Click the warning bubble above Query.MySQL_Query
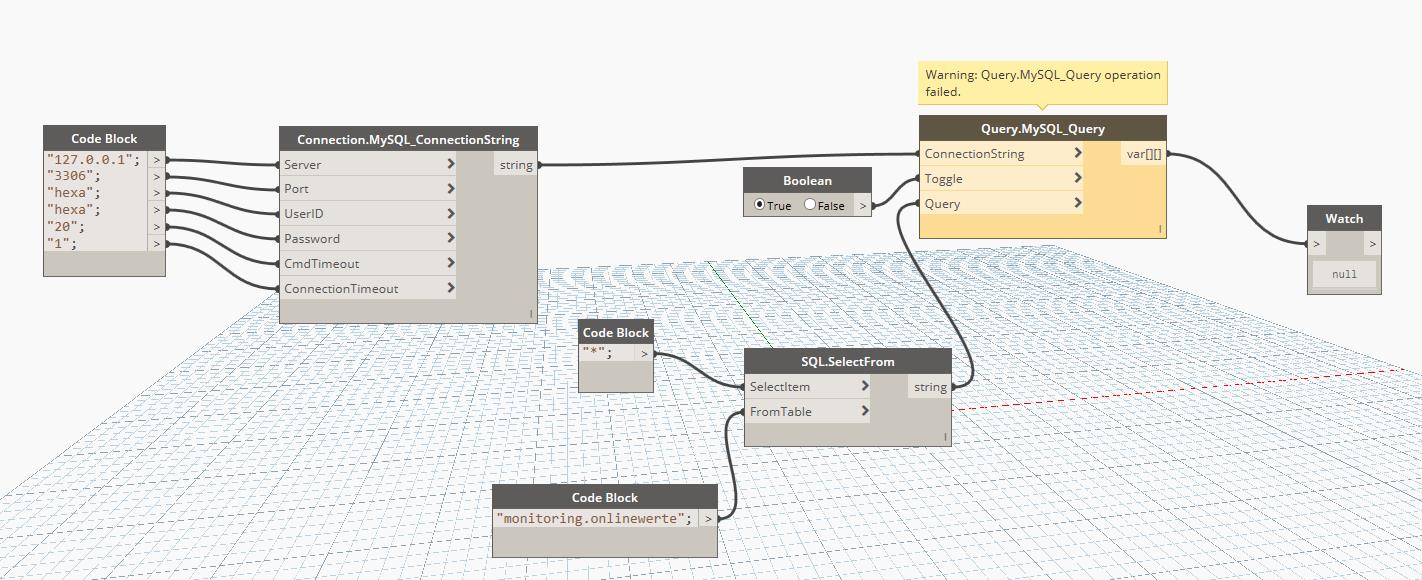The image size is (1422, 580). tap(1042, 83)
